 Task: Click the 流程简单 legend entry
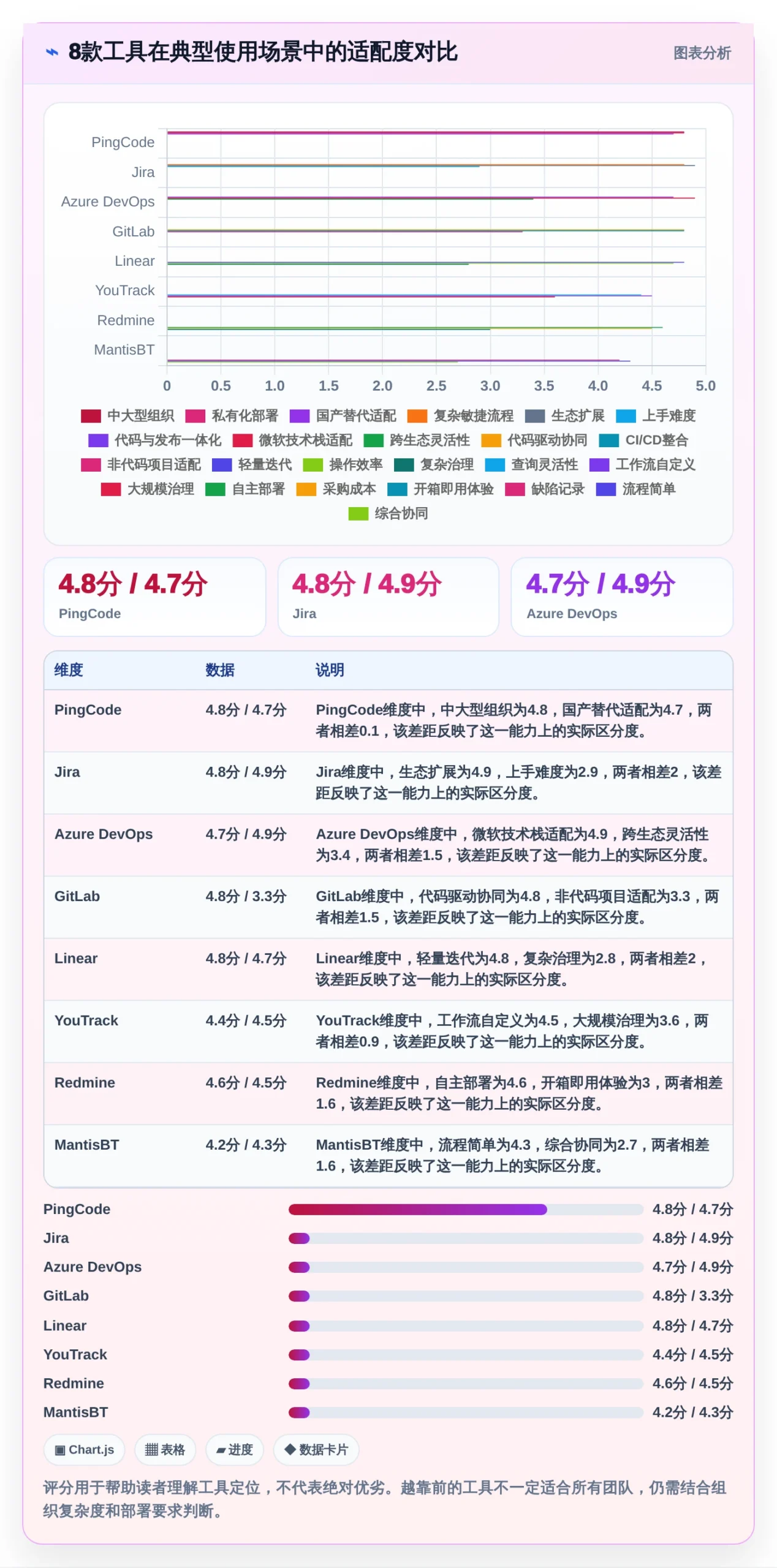pos(636,489)
